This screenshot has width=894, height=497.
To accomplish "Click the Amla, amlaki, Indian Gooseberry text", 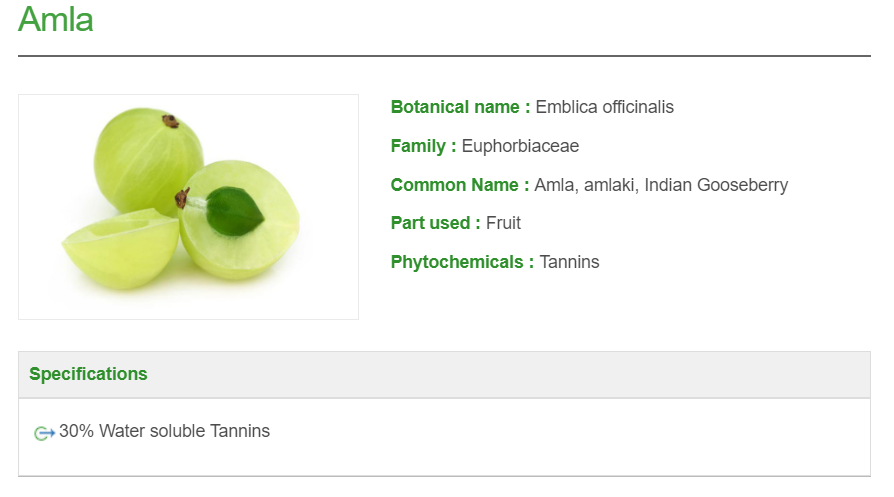I will point(661,185).
